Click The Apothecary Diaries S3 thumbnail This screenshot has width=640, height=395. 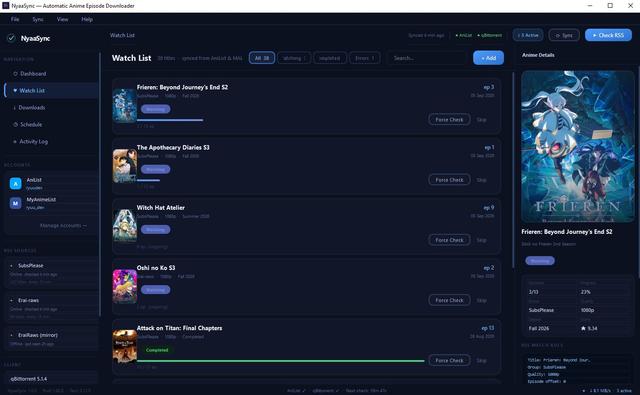click(124, 166)
